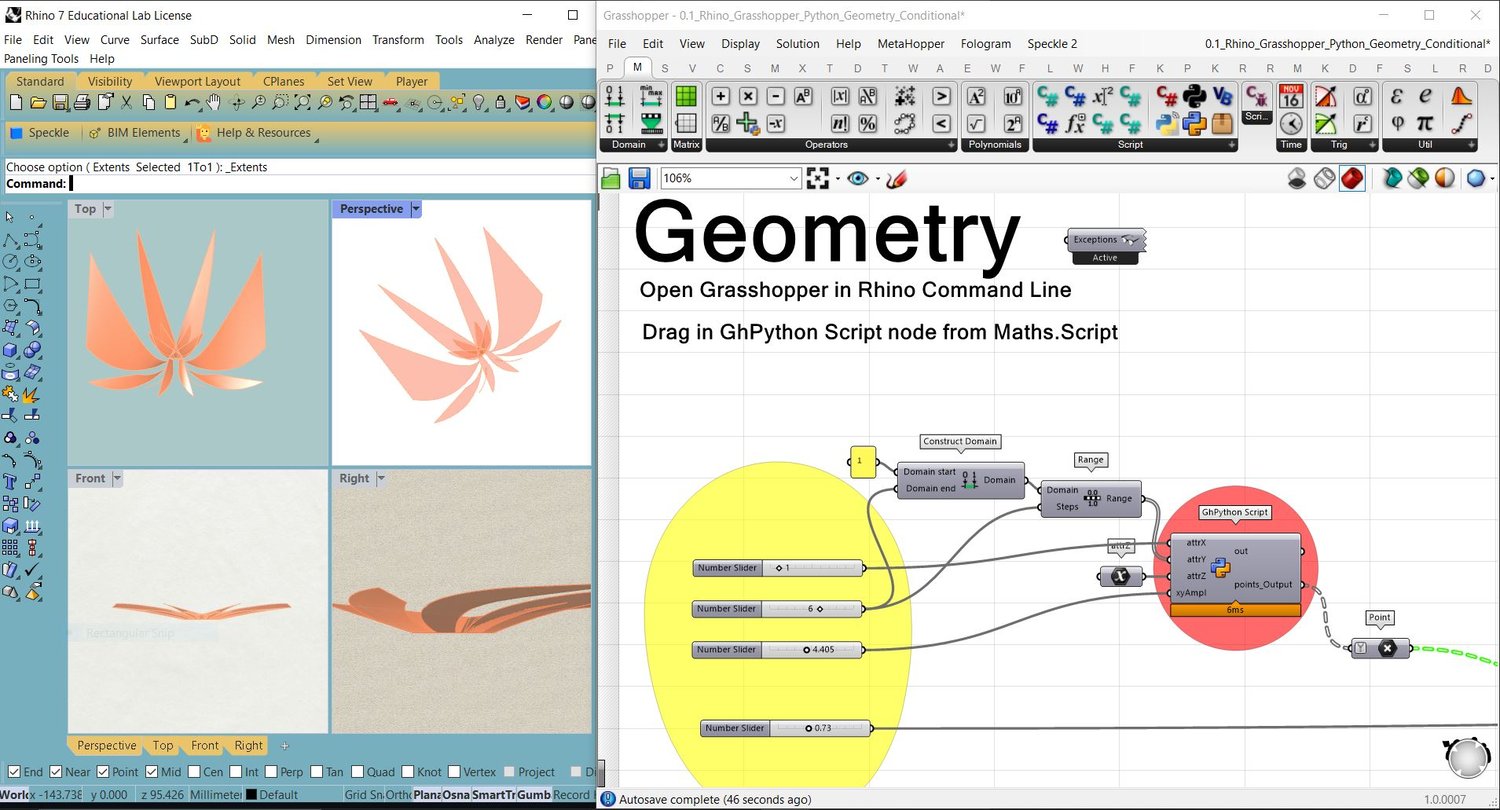The height and width of the screenshot is (810, 1500).
Task: Toggle the Gumball status bar button
Action: tap(533, 795)
